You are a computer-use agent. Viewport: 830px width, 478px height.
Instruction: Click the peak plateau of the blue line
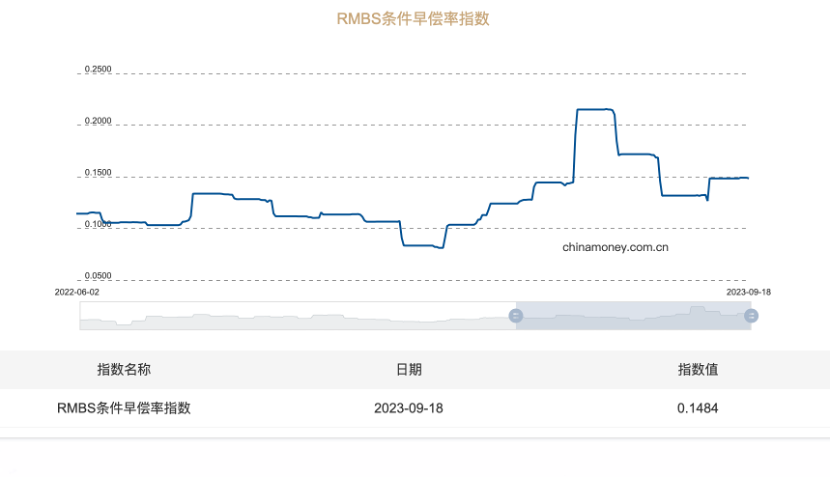594,110
